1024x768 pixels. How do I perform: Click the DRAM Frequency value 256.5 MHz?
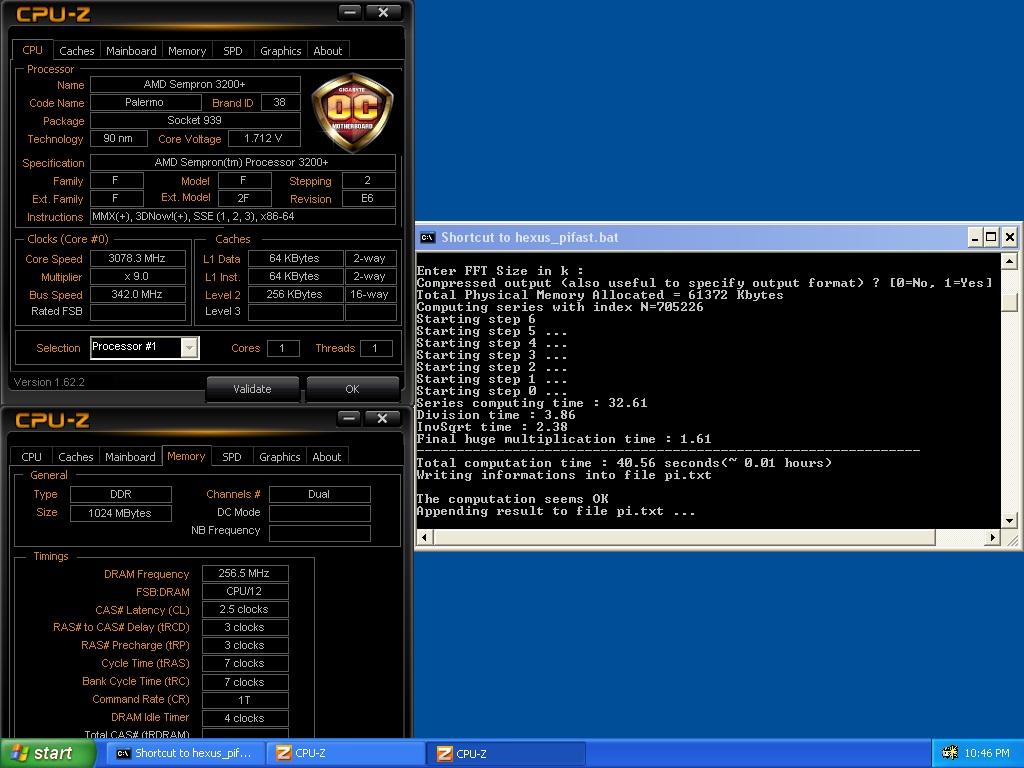click(245, 573)
